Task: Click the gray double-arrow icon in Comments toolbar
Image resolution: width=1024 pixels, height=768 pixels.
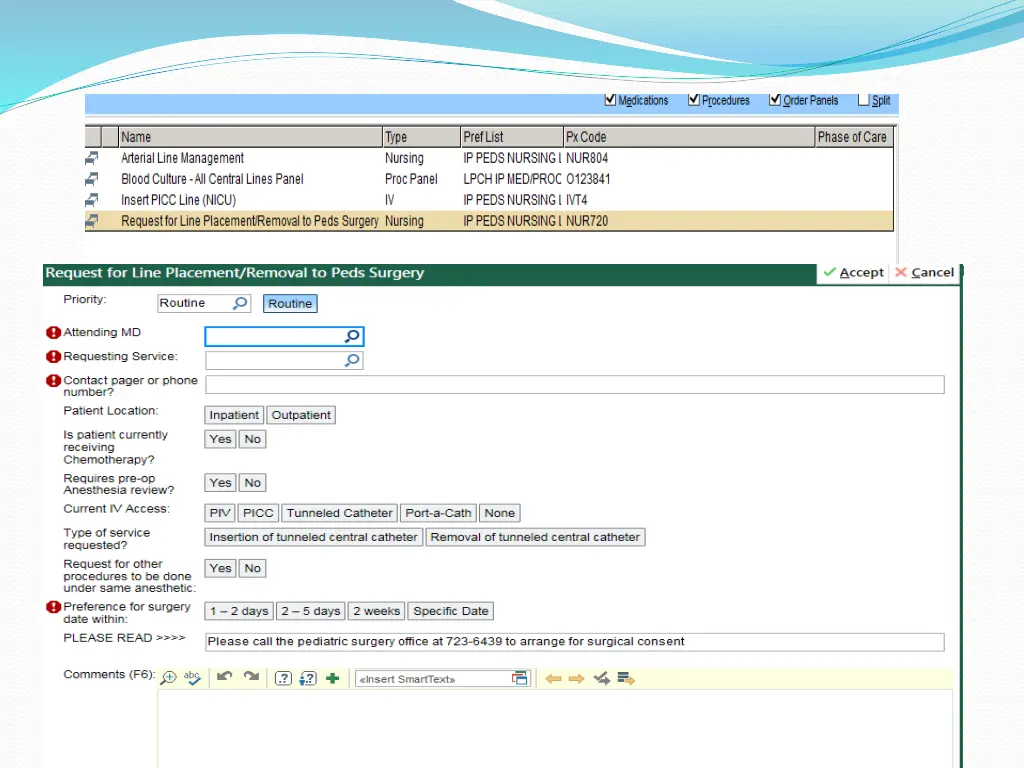Action: [601, 679]
